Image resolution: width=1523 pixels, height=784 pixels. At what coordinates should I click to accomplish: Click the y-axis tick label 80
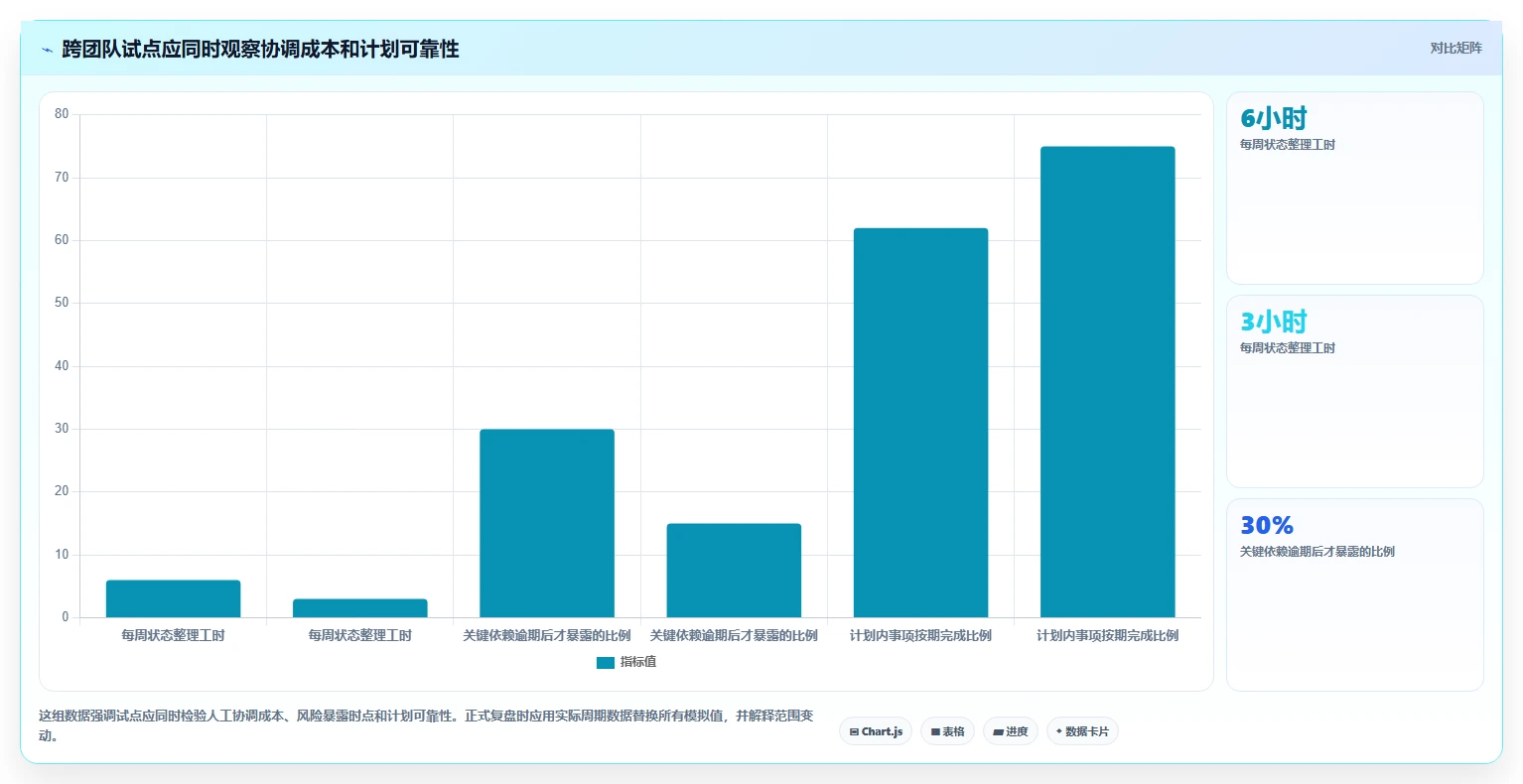pyautogui.click(x=62, y=114)
